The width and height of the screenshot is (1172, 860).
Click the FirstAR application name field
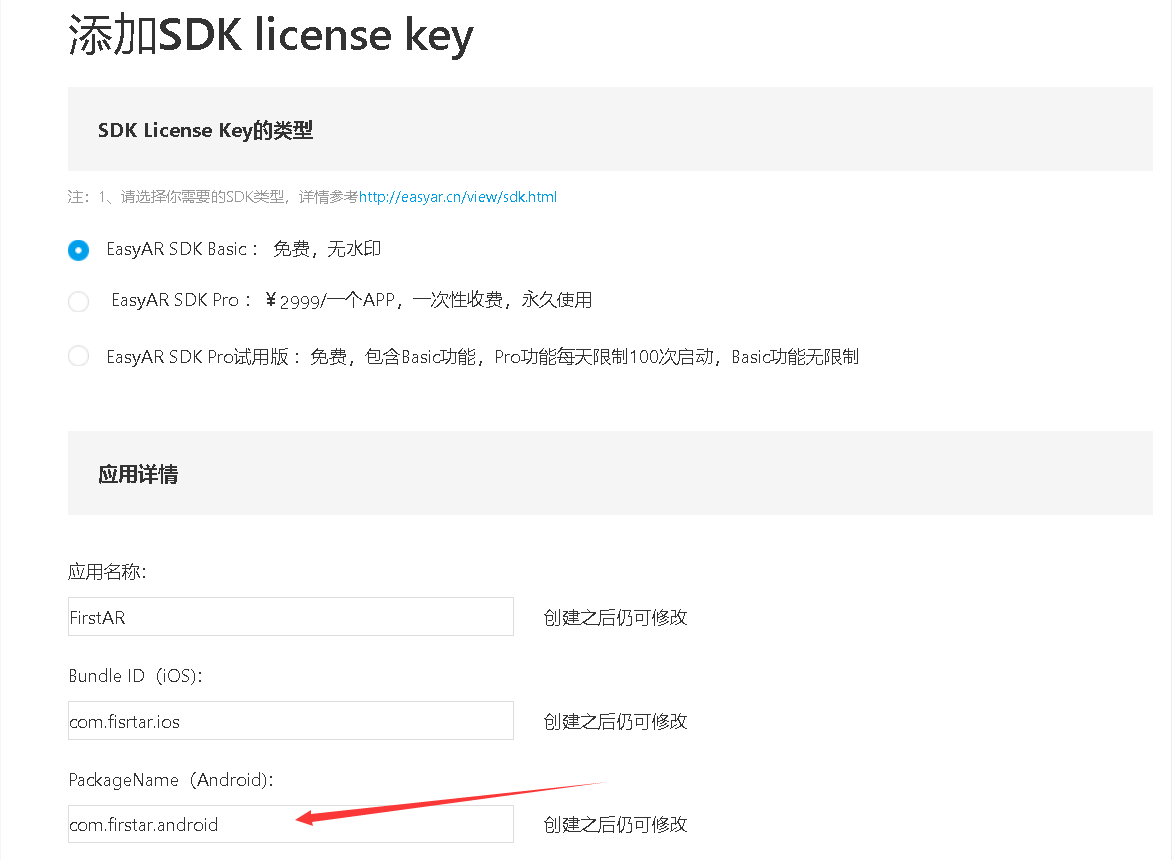click(x=290, y=616)
